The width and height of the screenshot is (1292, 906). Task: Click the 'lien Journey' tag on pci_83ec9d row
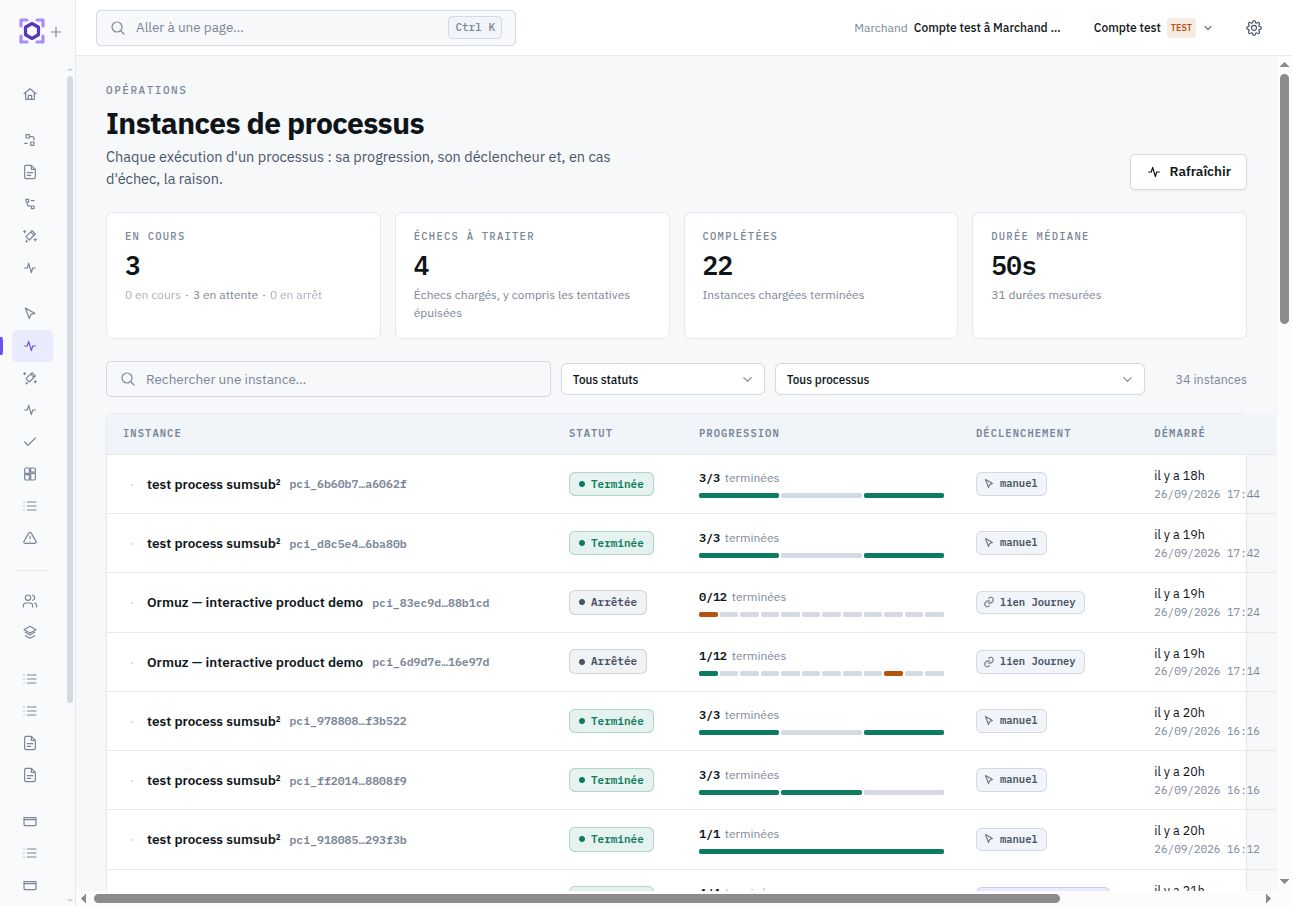point(1030,602)
